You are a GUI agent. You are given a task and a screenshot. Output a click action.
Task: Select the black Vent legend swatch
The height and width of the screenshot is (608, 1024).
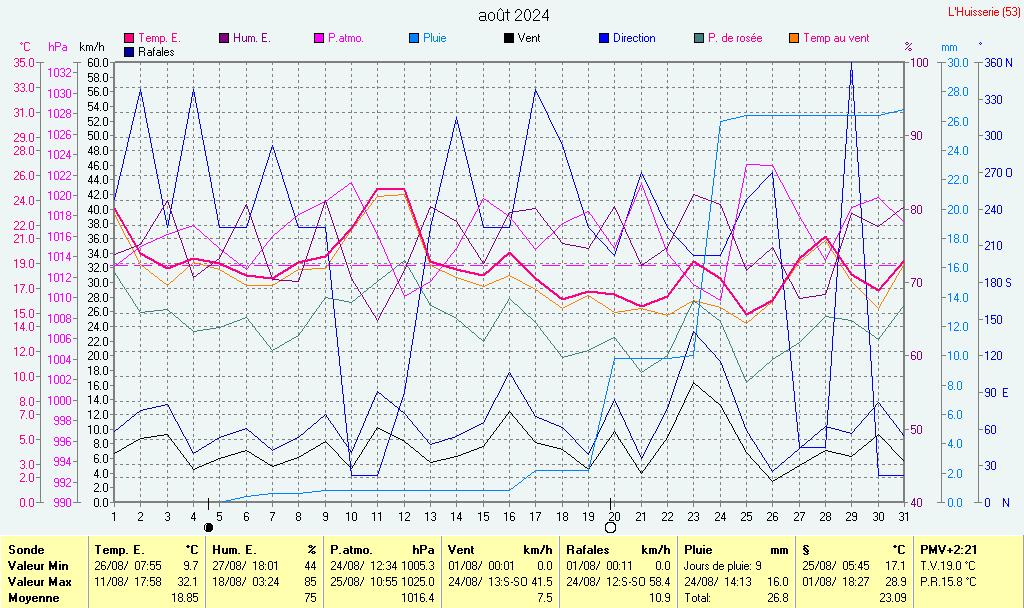[x=509, y=39]
